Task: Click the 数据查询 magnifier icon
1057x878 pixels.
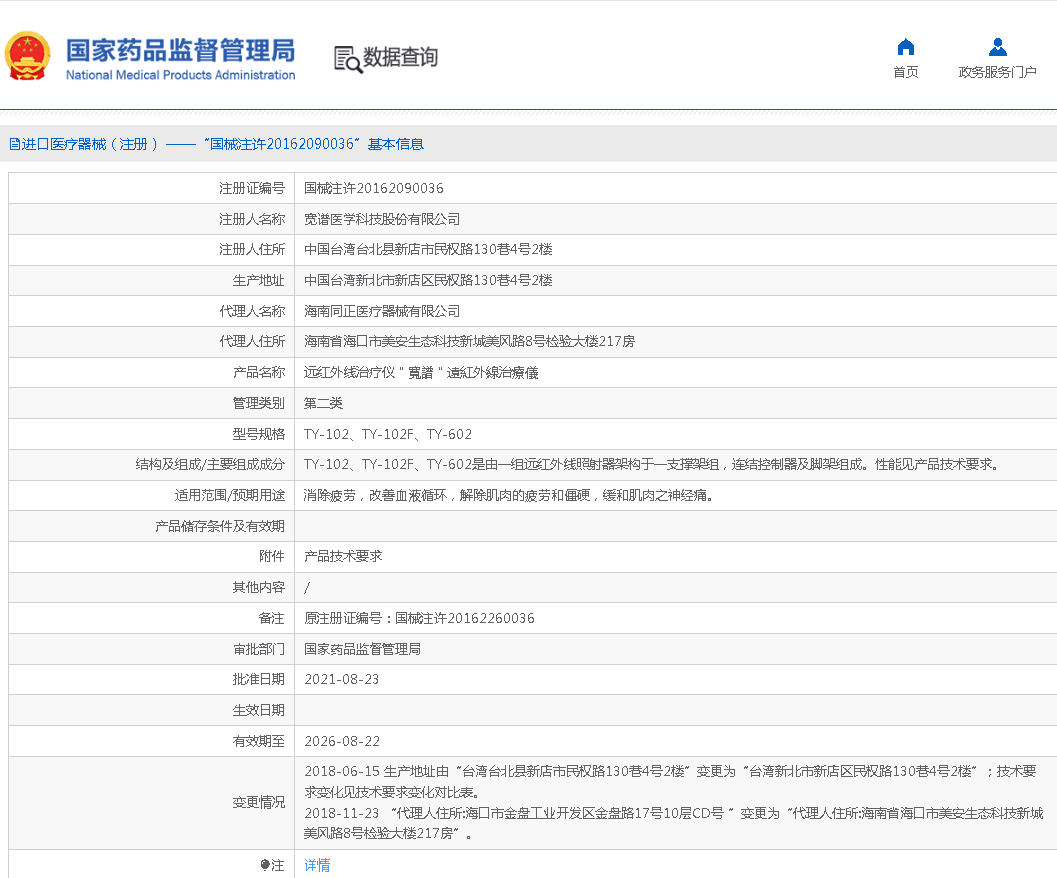Action: coord(348,59)
